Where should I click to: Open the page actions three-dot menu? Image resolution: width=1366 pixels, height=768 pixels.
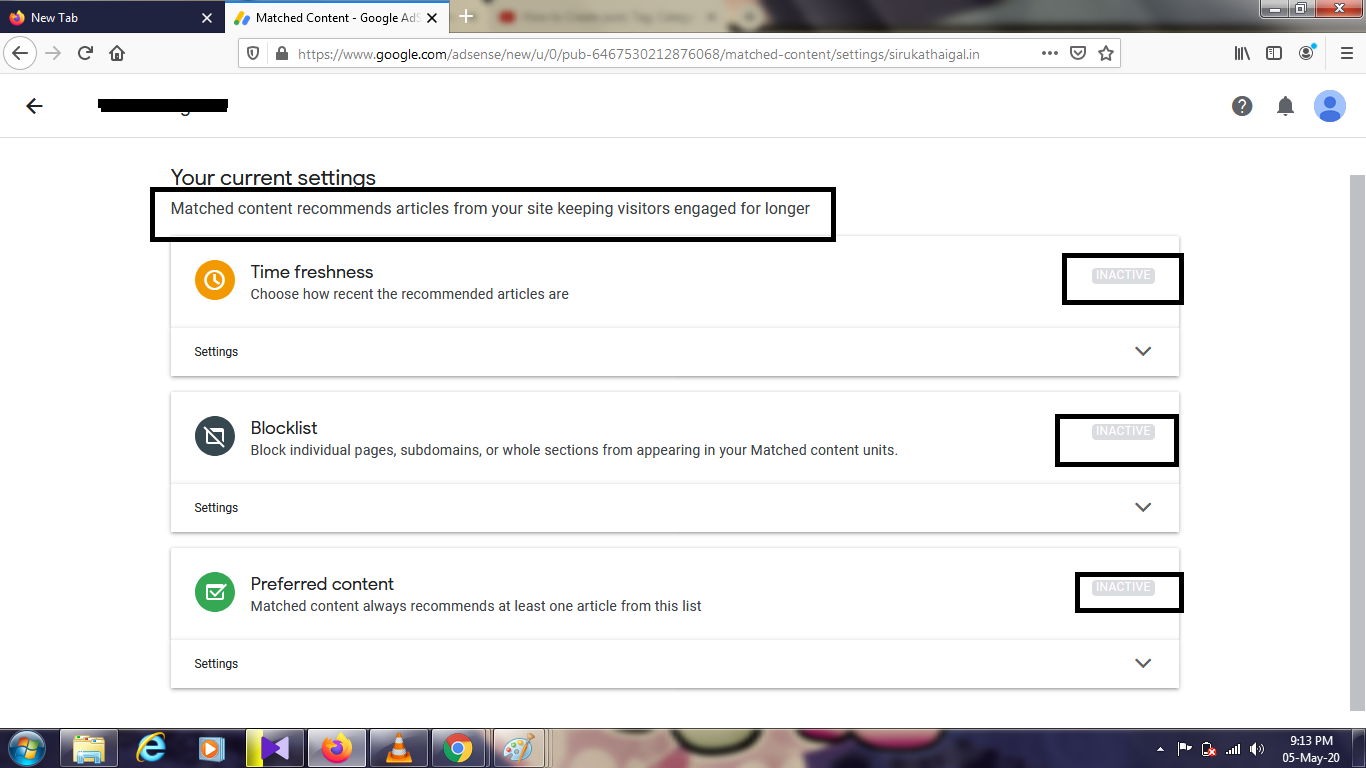tap(1049, 54)
